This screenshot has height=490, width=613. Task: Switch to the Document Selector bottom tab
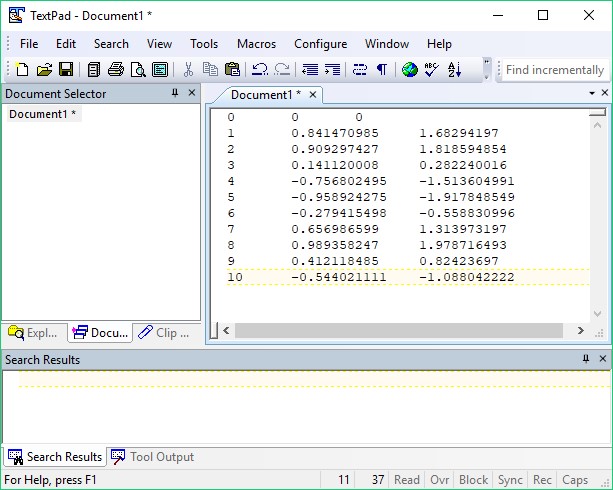pyautogui.click(x=100, y=333)
